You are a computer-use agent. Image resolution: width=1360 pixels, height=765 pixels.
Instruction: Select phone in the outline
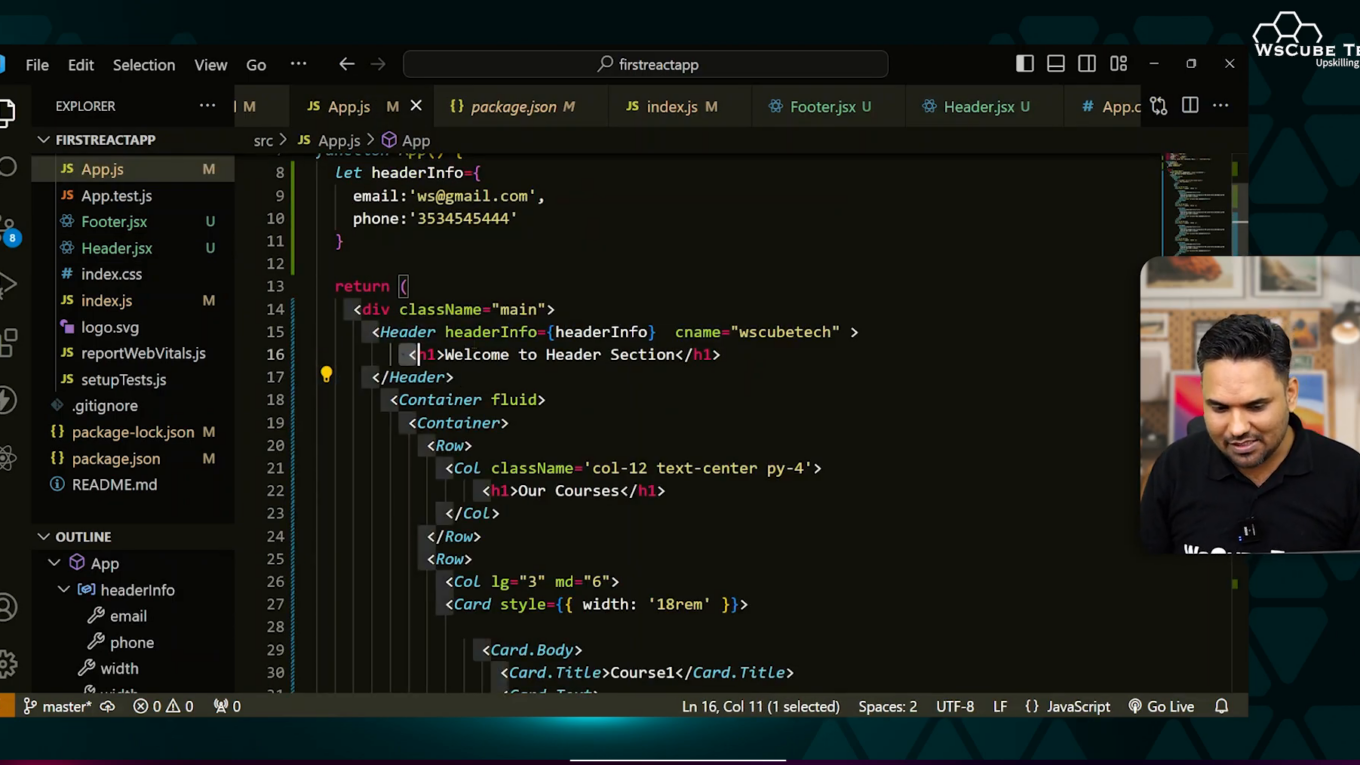pyautogui.click(x=132, y=642)
